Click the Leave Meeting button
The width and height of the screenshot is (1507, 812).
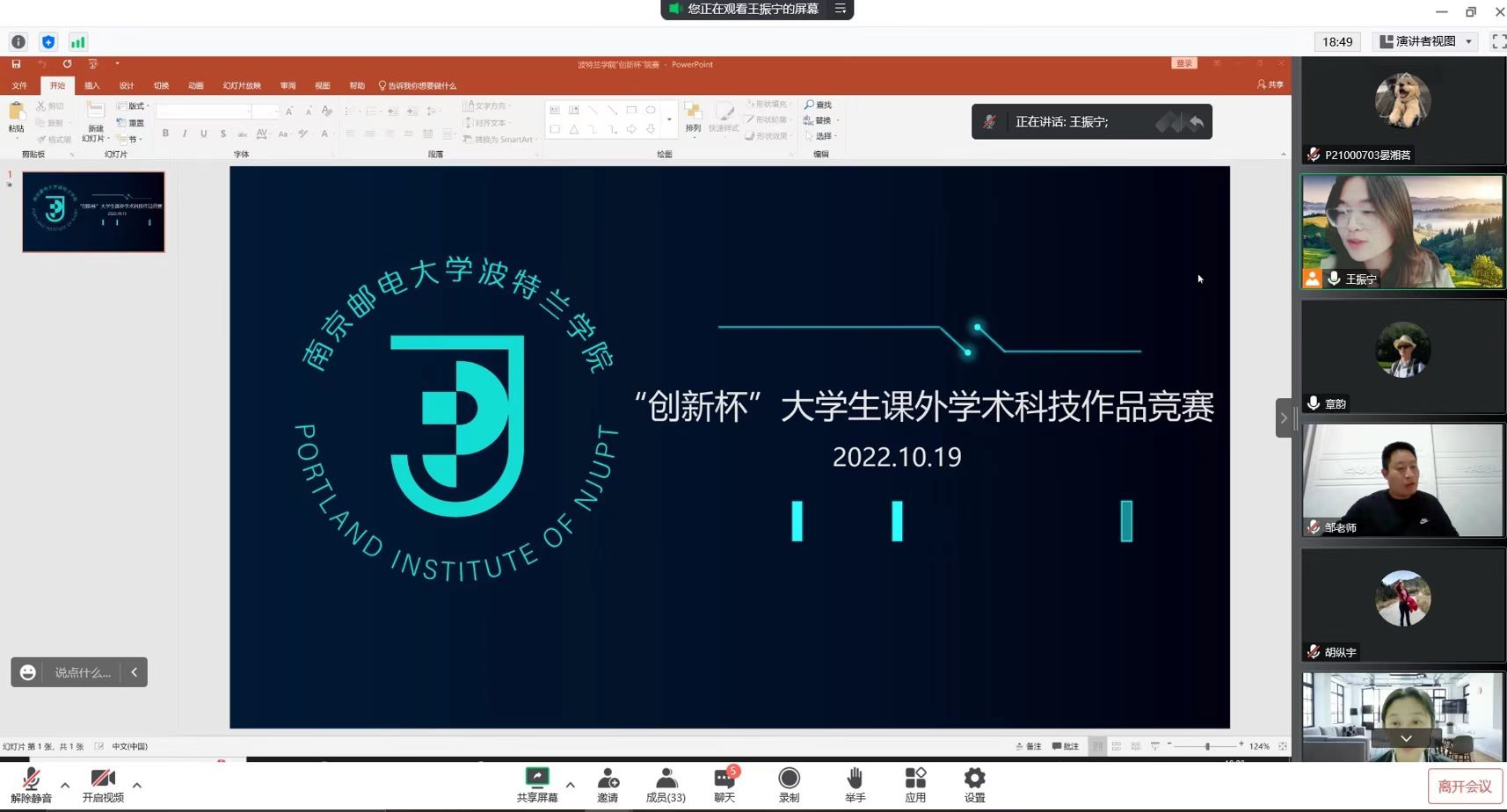[1465, 786]
